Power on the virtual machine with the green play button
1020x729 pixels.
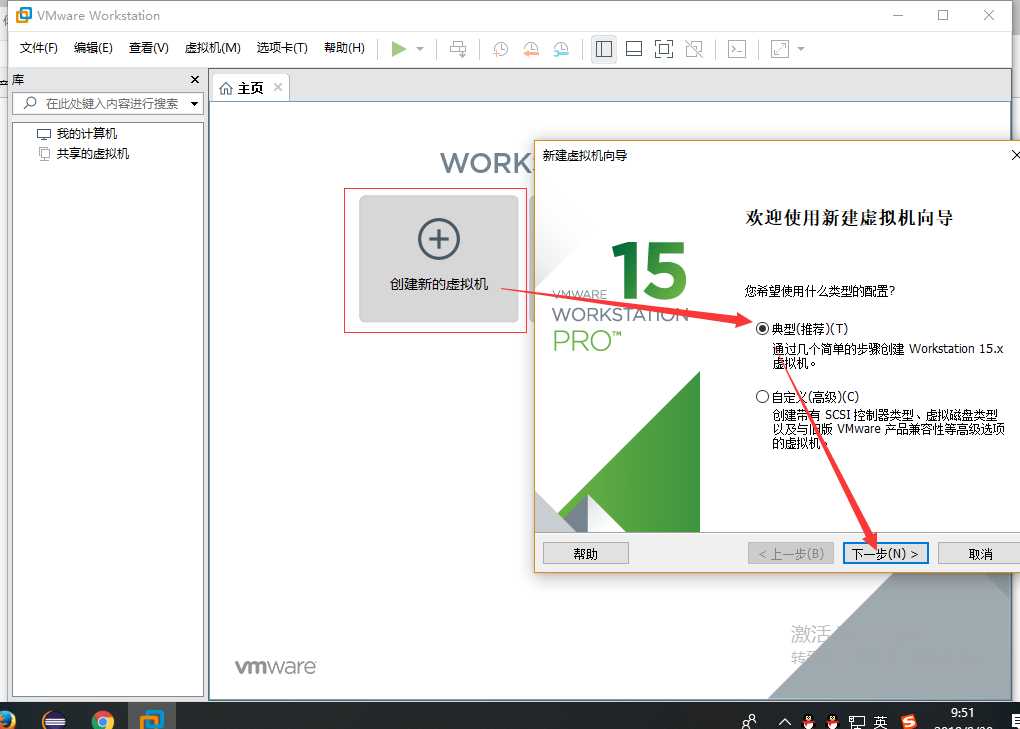[399, 49]
